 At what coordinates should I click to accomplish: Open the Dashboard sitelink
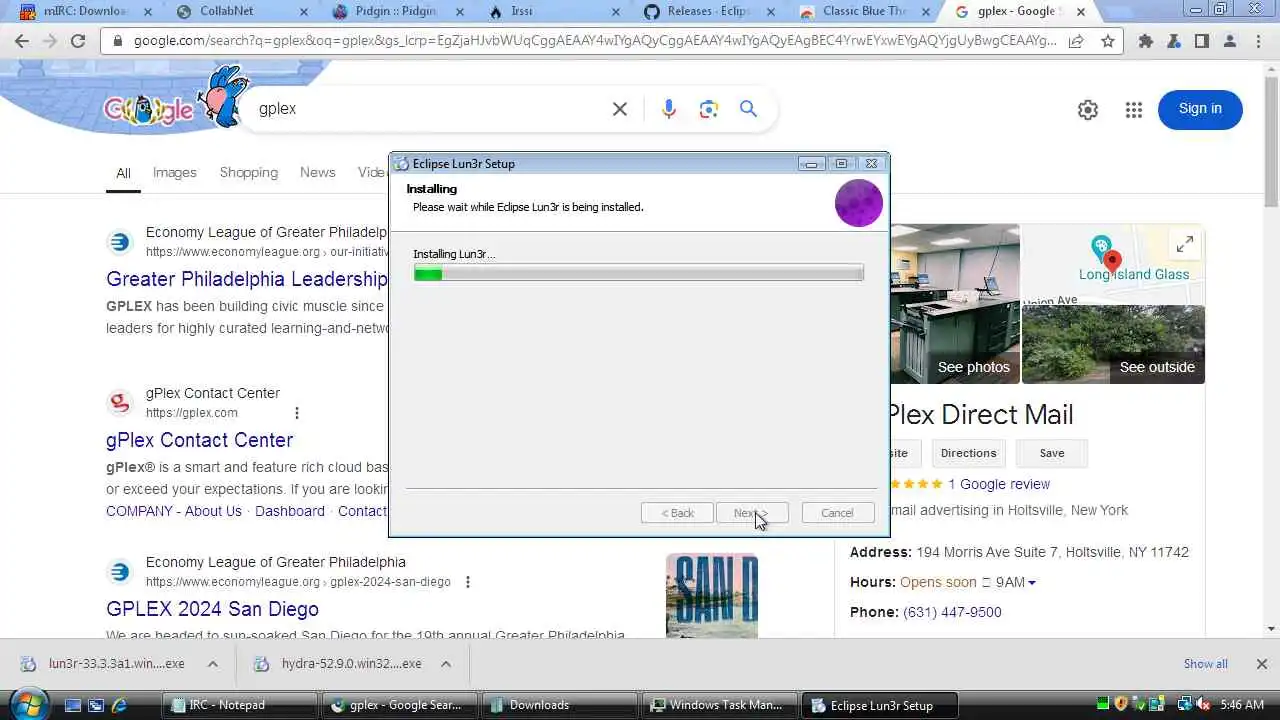point(290,511)
